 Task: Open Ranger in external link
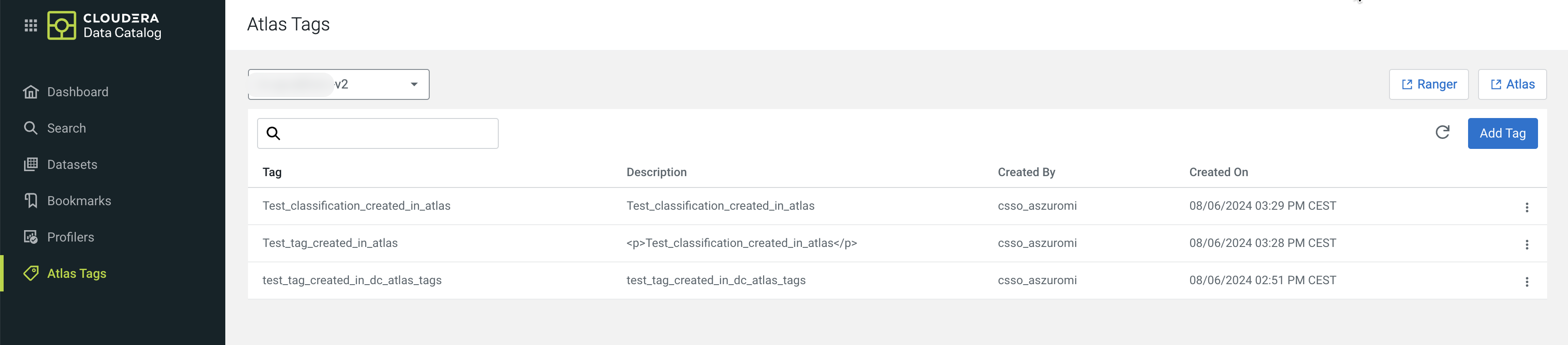[1428, 84]
